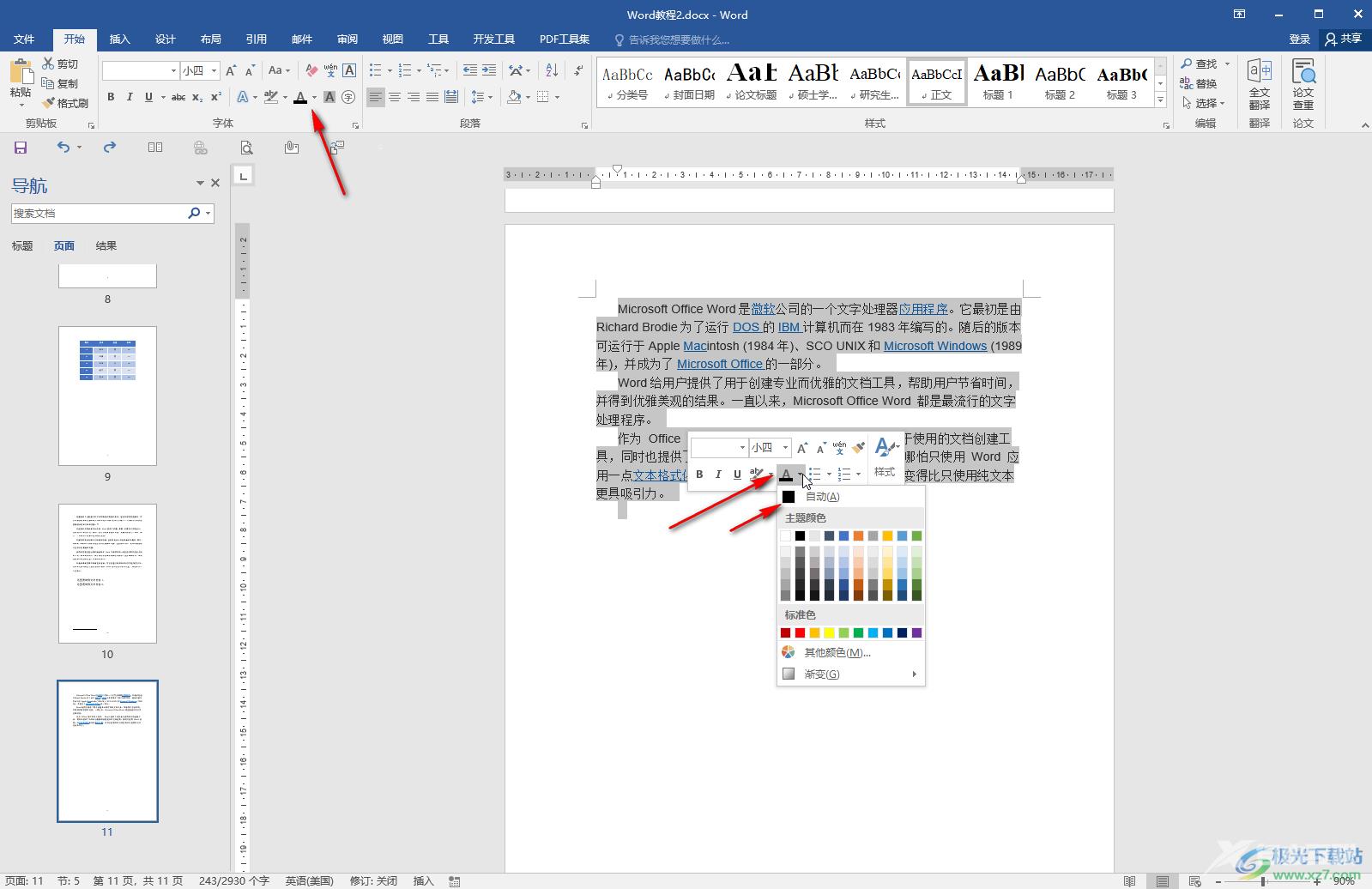Toggle Bold in the floating mini toolbar
Image resolution: width=1372 pixels, height=889 pixels.
click(x=699, y=474)
